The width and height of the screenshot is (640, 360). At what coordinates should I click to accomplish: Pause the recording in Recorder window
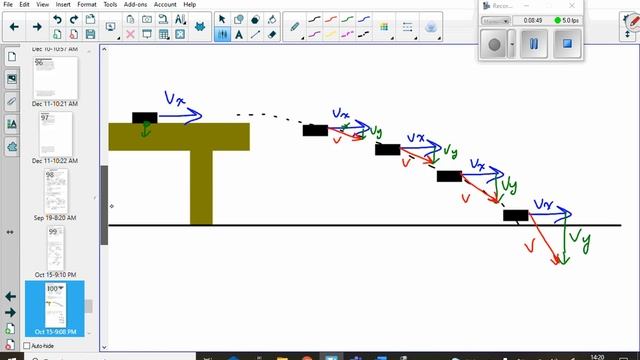click(x=533, y=44)
